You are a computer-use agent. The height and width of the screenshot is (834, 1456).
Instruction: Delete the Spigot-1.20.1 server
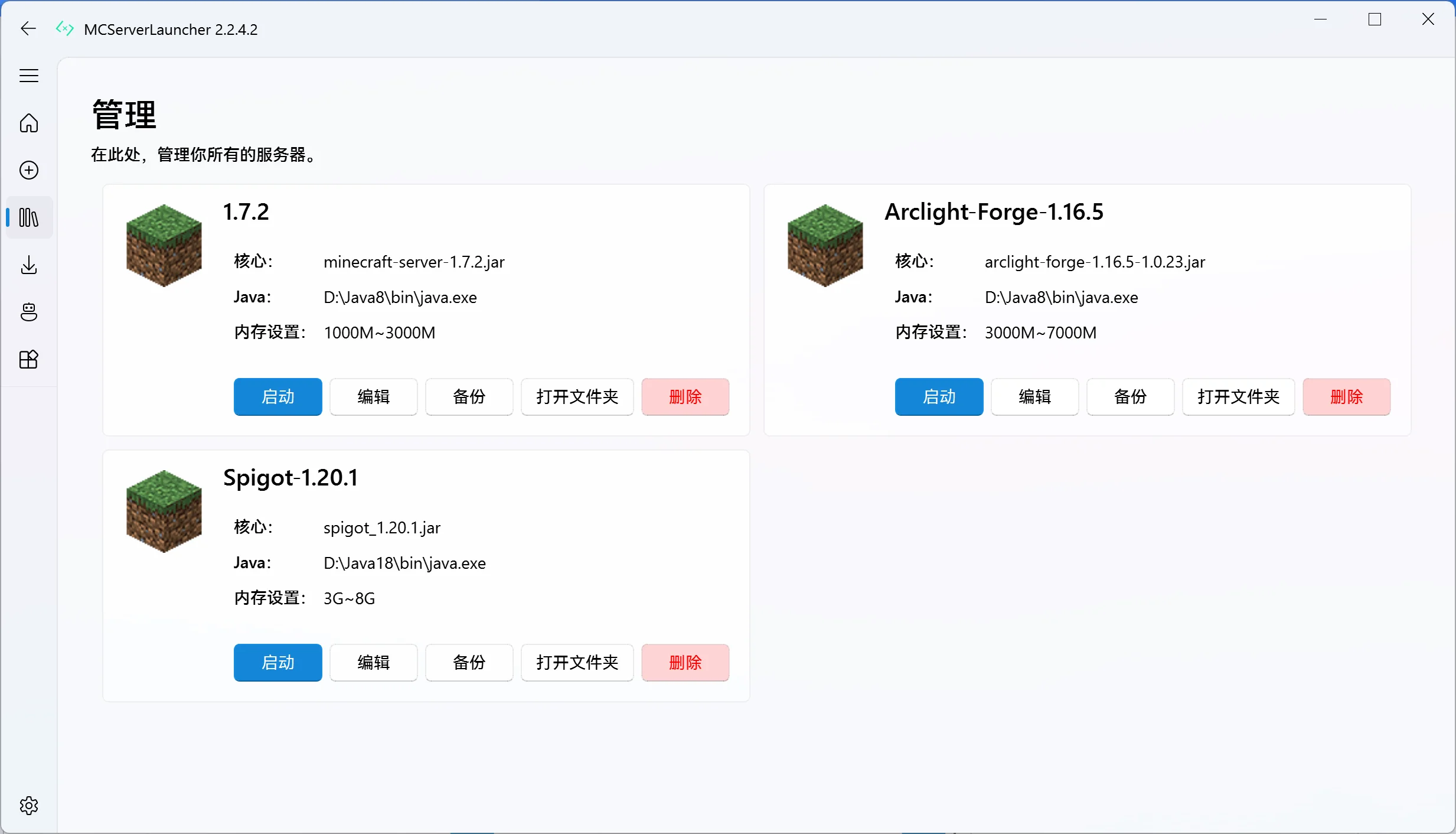point(685,662)
